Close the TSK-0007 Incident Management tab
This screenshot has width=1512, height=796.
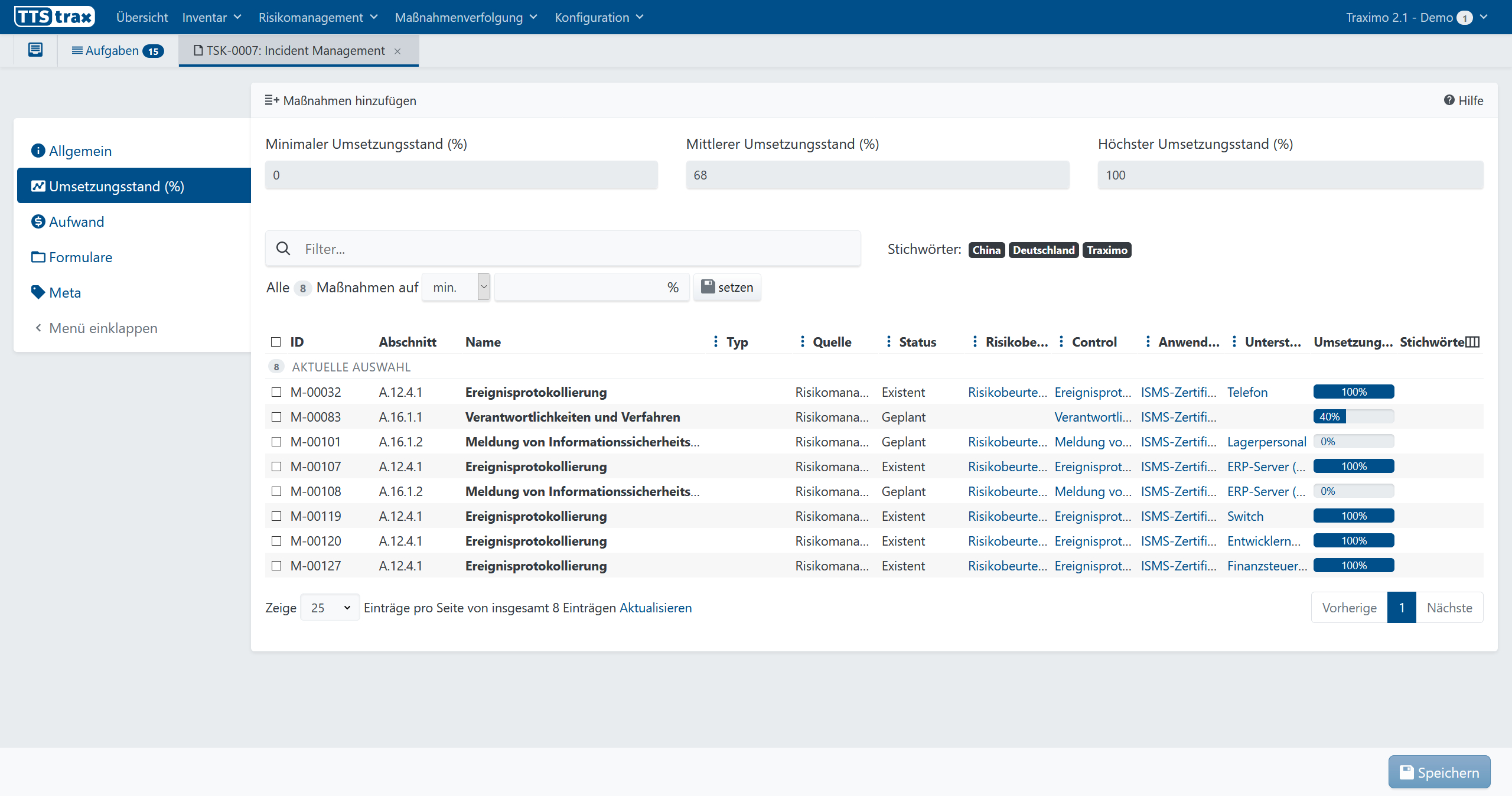[397, 51]
